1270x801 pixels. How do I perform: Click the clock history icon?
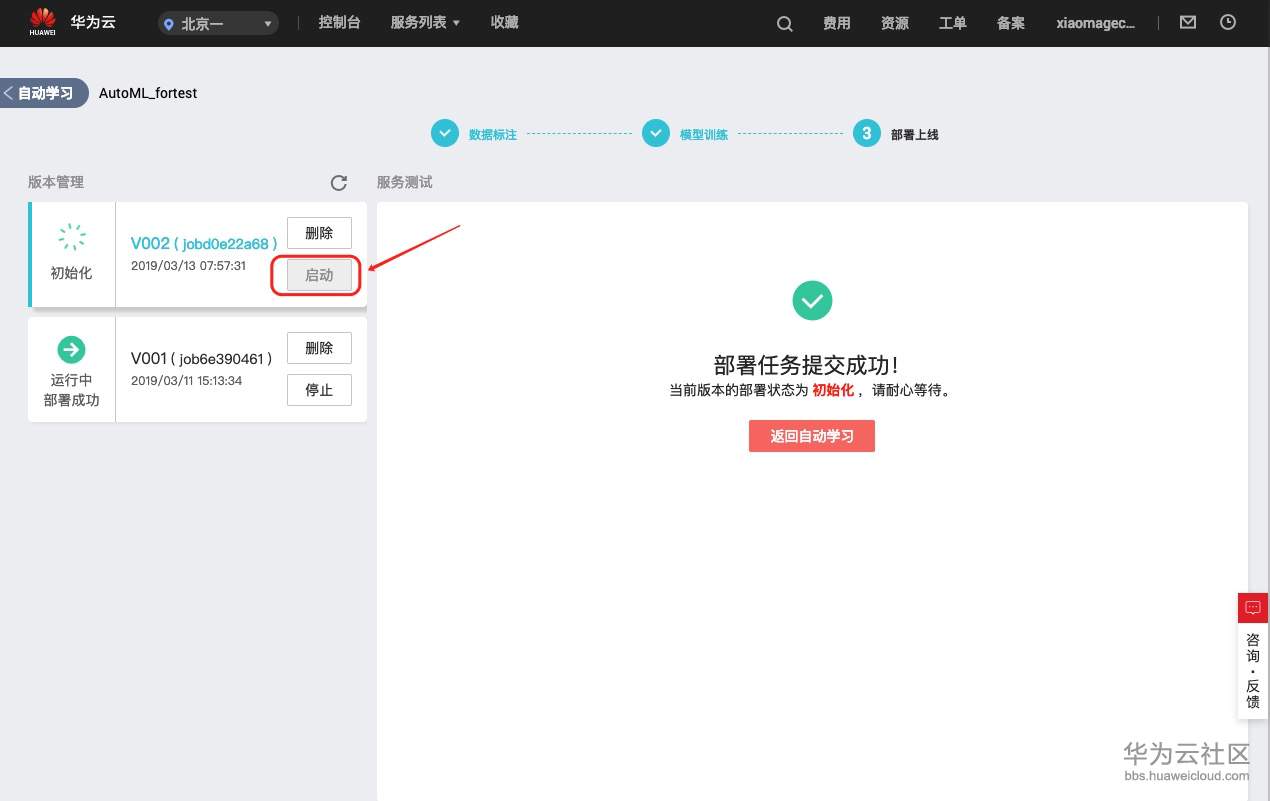click(x=1229, y=22)
